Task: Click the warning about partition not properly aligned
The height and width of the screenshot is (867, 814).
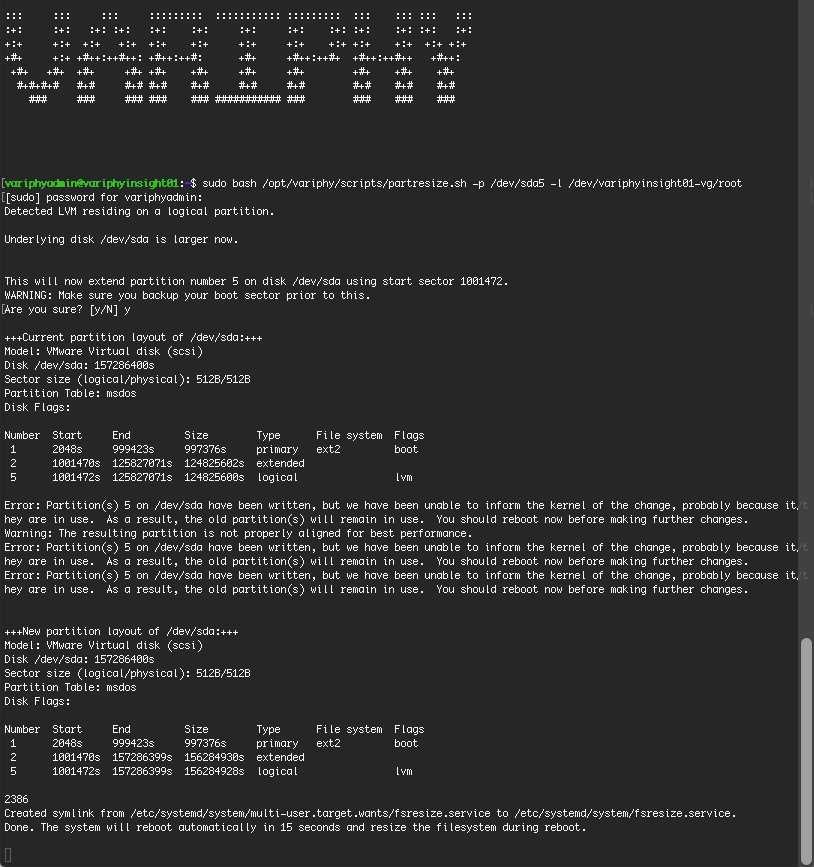Action: point(238,534)
